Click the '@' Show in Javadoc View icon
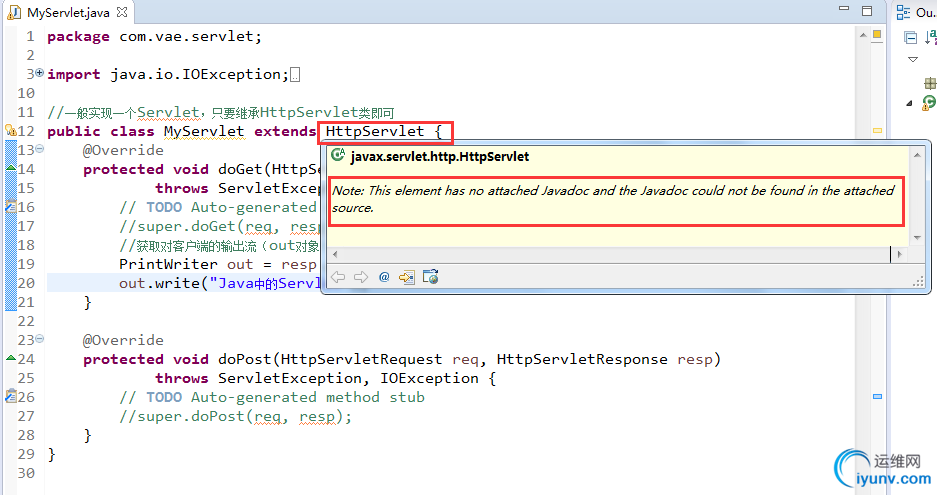This screenshot has width=937, height=495. click(384, 277)
